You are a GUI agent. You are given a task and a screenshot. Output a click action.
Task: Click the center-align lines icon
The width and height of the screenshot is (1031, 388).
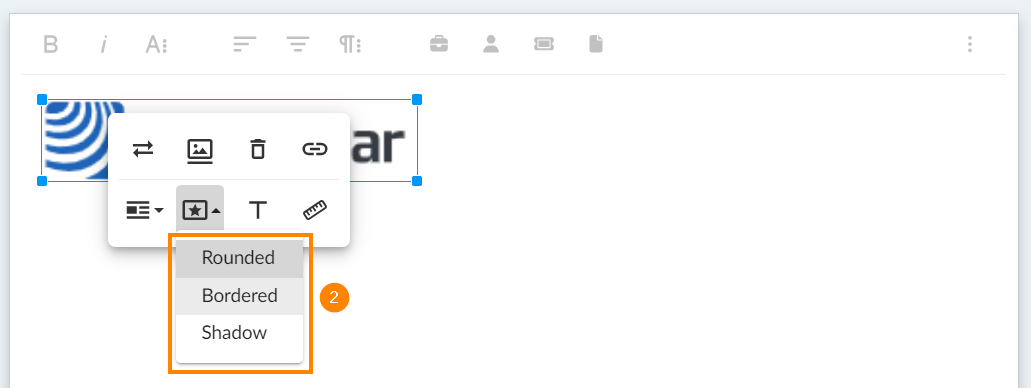click(298, 45)
